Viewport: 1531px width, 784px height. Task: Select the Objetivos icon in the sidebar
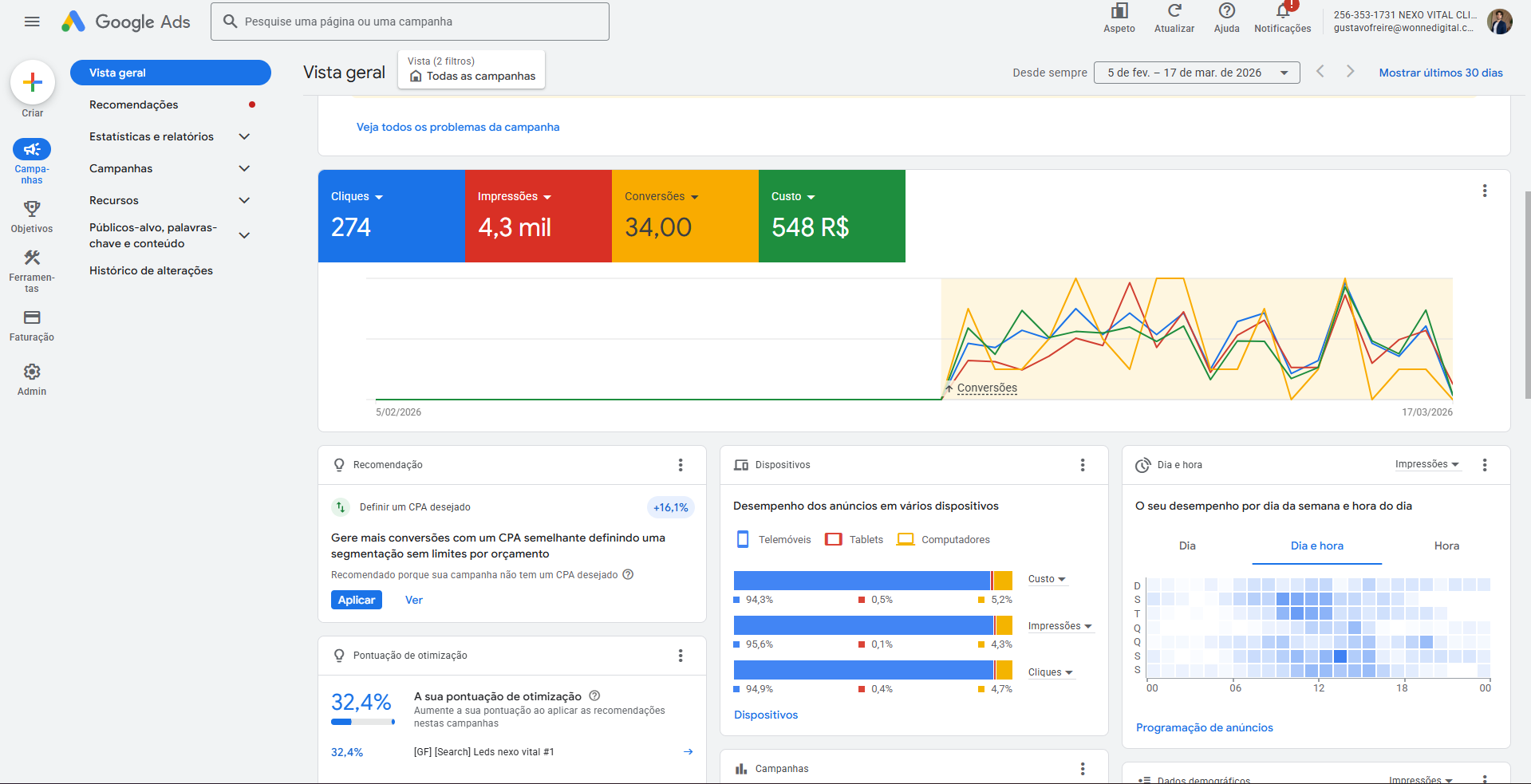pyautogui.click(x=32, y=209)
